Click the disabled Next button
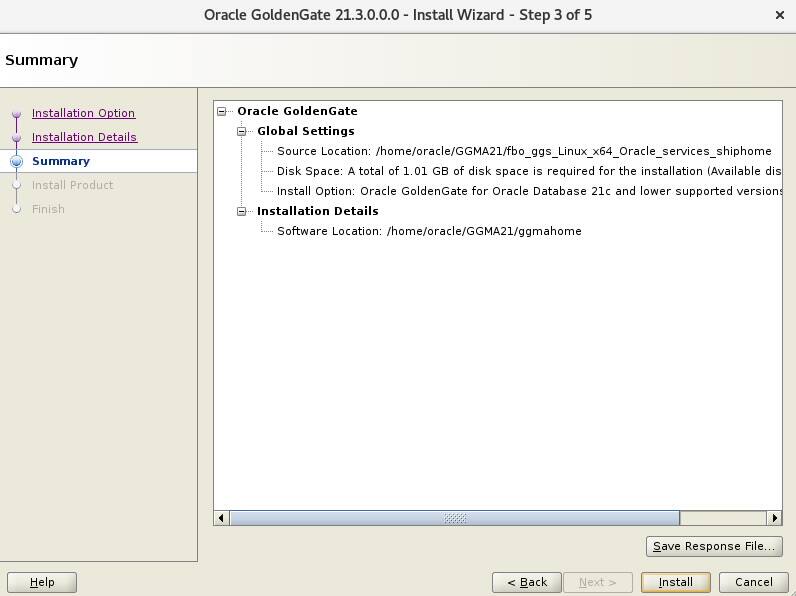This screenshot has height=596, width=796. (x=598, y=582)
